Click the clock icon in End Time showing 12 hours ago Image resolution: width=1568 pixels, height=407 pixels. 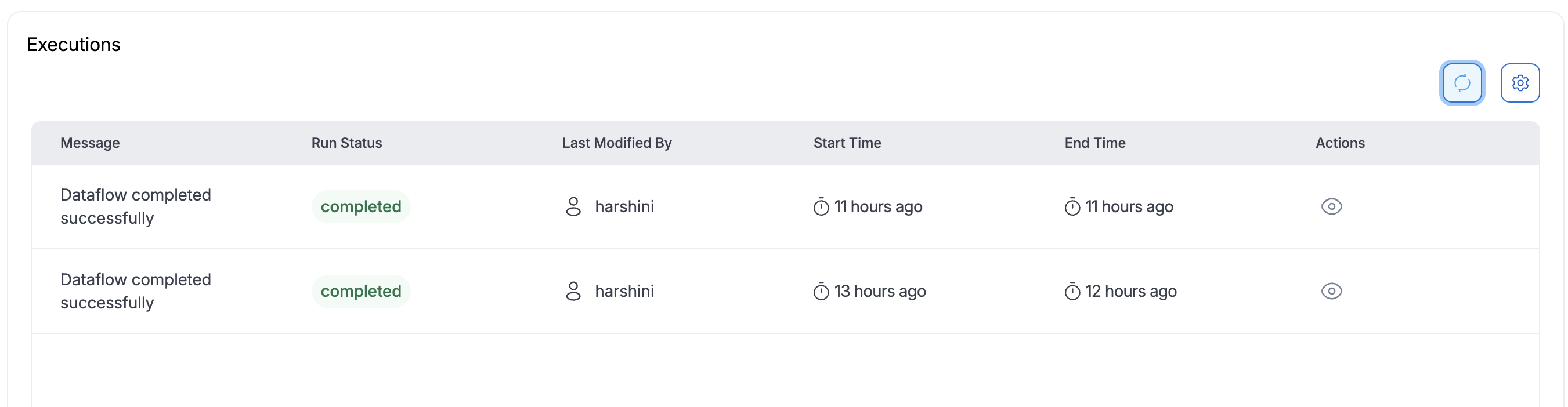point(1073,291)
